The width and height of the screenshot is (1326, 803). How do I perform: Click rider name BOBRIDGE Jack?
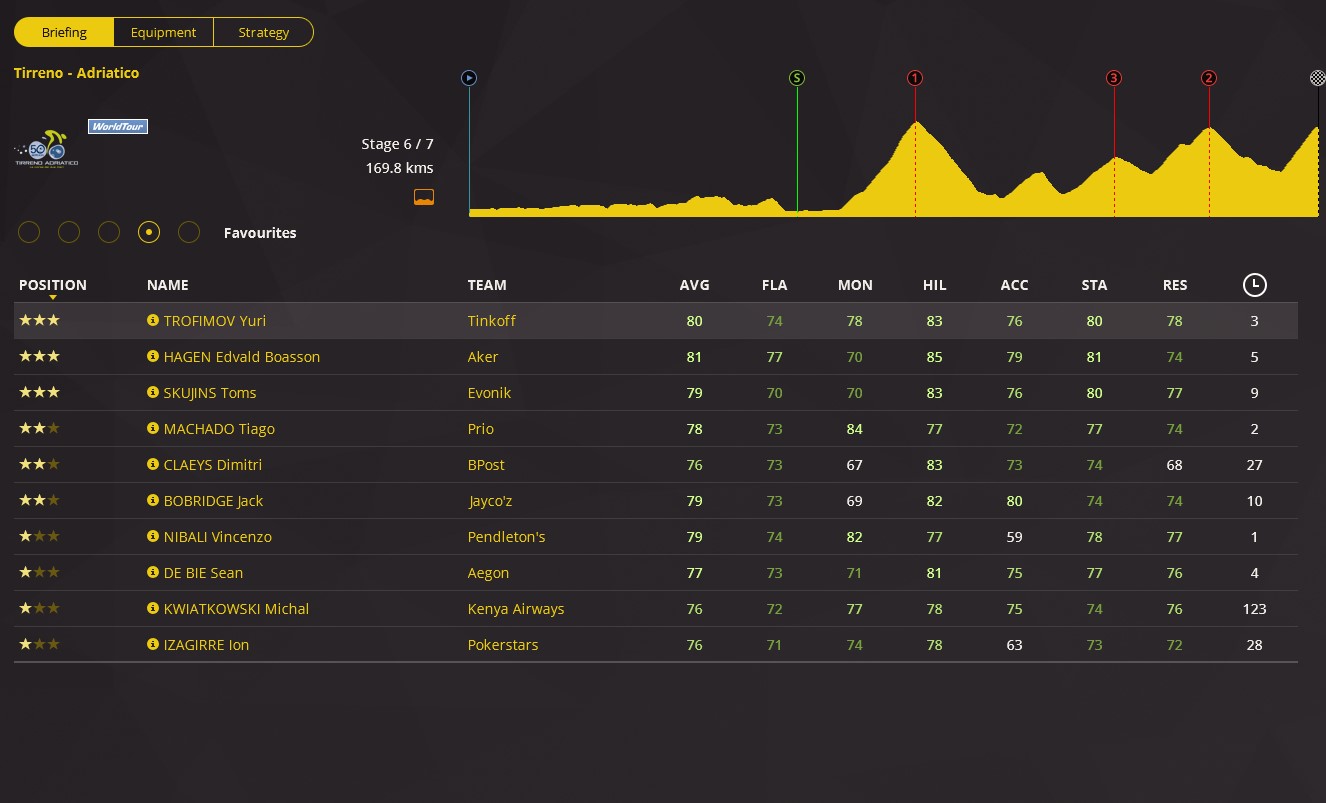214,501
